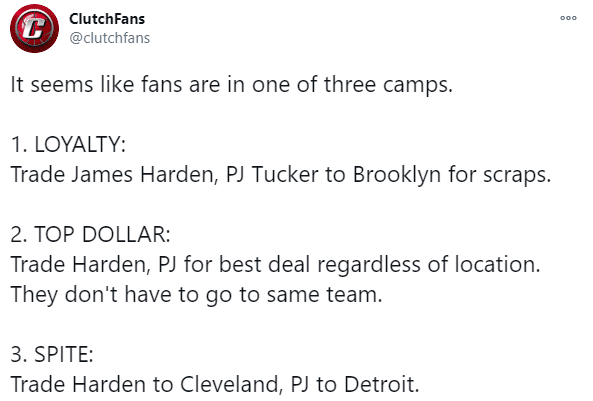The height and width of the screenshot is (401, 593).
Task: Click 'regardless of location' text
Action: [427, 265]
